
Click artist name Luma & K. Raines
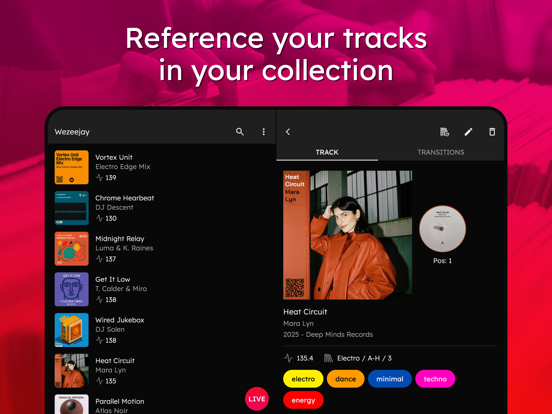(x=124, y=248)
